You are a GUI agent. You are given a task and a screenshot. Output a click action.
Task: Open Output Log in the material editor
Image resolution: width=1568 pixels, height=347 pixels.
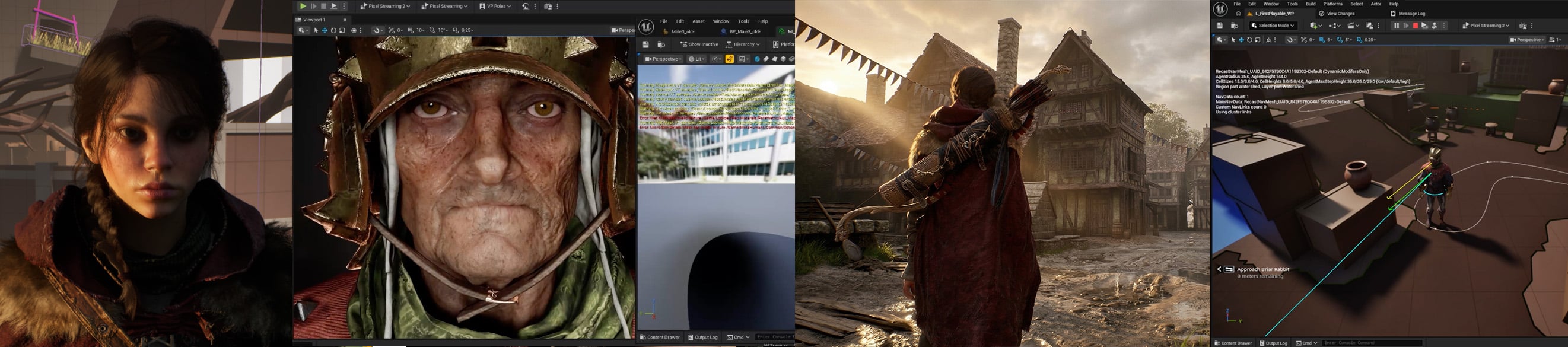coord(703,337)
